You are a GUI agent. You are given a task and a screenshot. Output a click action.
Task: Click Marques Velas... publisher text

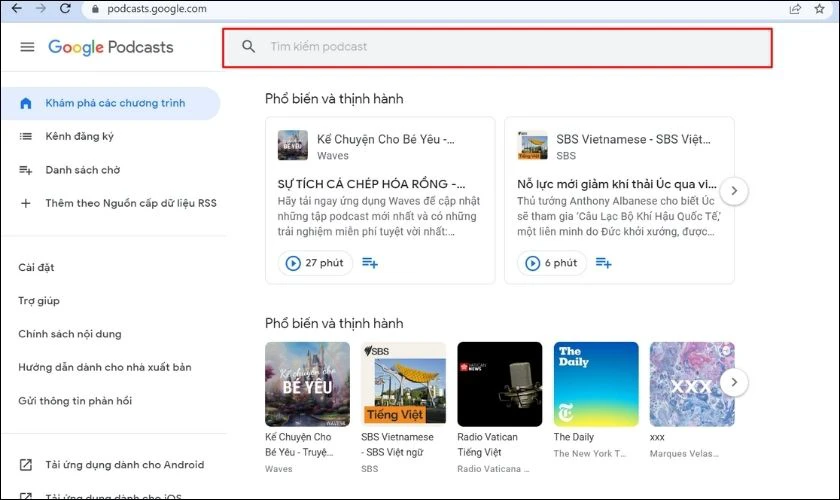coord(684,453)
